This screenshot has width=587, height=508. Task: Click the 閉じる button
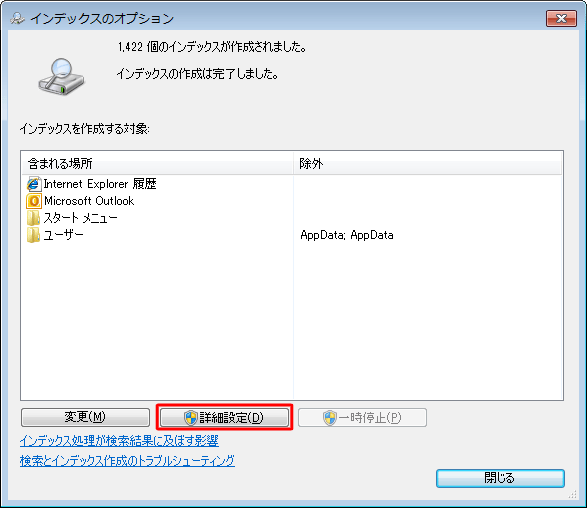500,478
